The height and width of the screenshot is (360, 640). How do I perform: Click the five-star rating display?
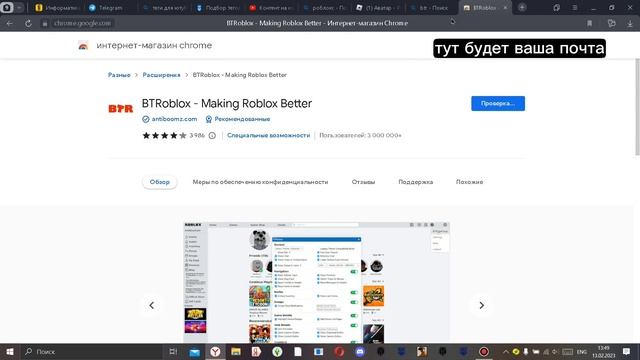[164, 136]
